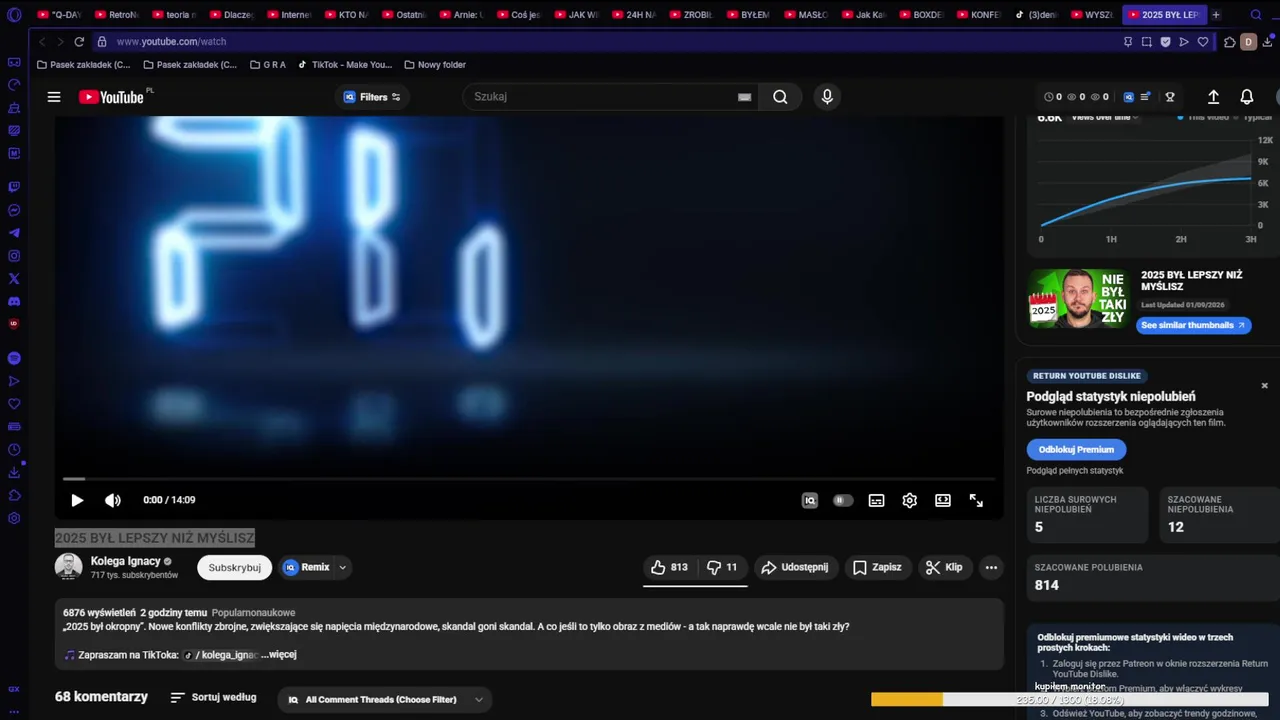The image size is (1280, 720).
Task: Switch to the BOXDE browser tab
Action: pos(920,15)
